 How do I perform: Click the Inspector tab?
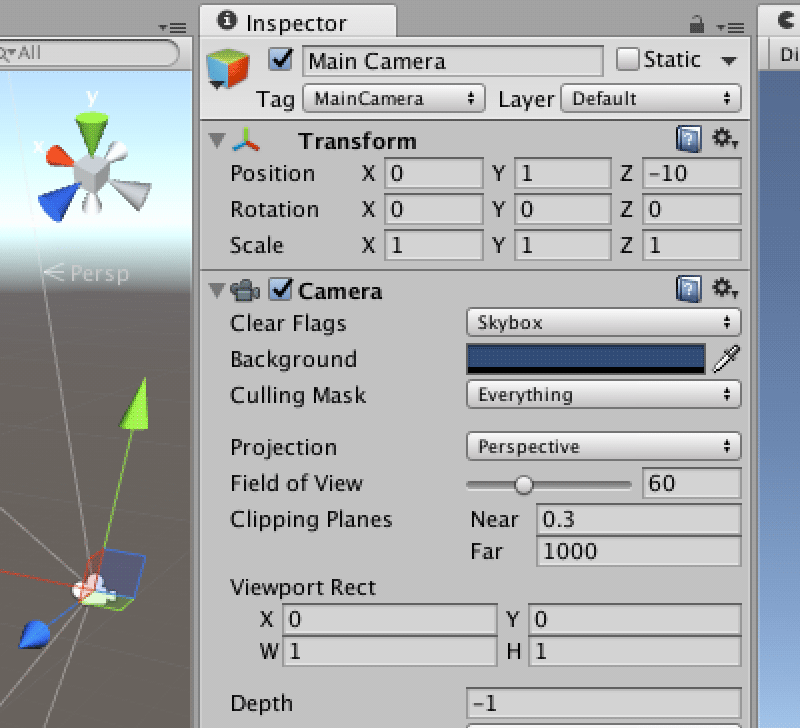(297, 21)
